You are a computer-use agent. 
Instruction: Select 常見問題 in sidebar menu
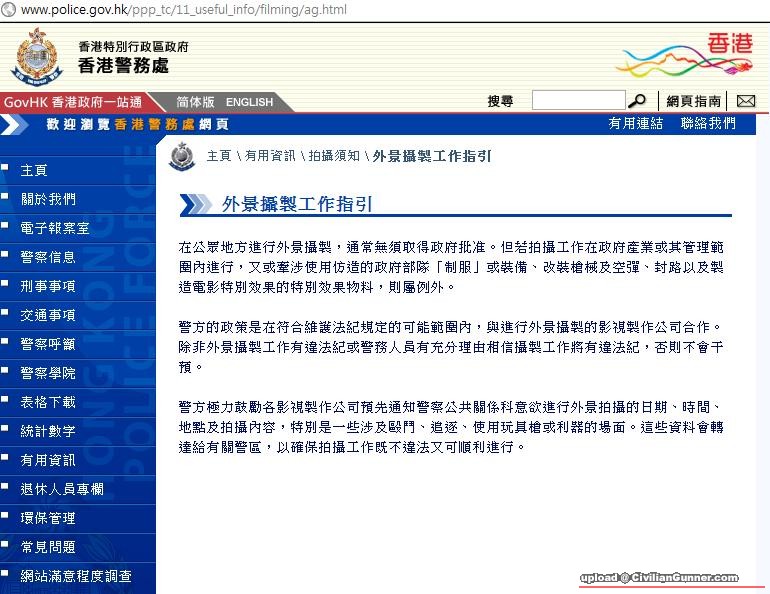(48, 547)
